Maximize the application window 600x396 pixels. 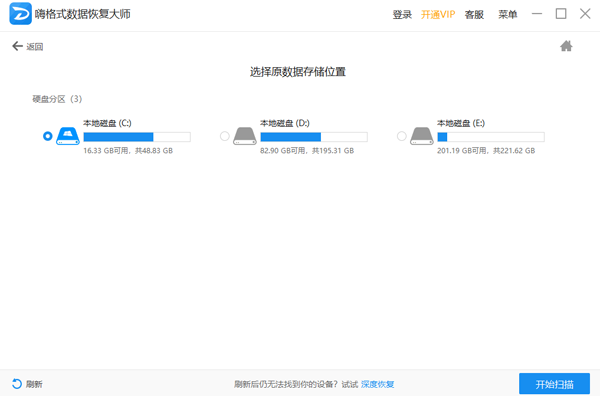[x=561, y=14]
